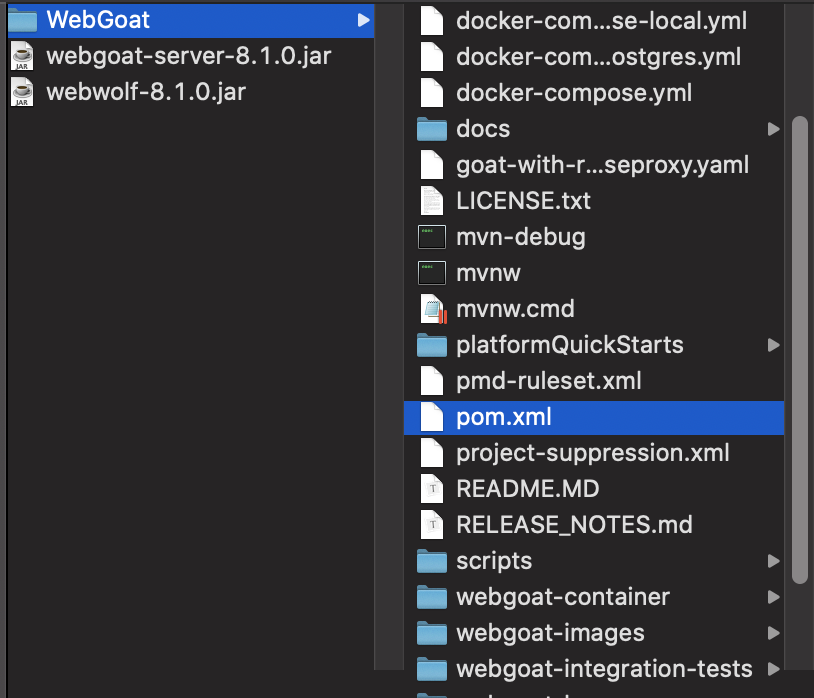Select the RELEASE_NOTES.md file
Screen dimensions: 814x698
pyautogui.click(x=574, y=525)
